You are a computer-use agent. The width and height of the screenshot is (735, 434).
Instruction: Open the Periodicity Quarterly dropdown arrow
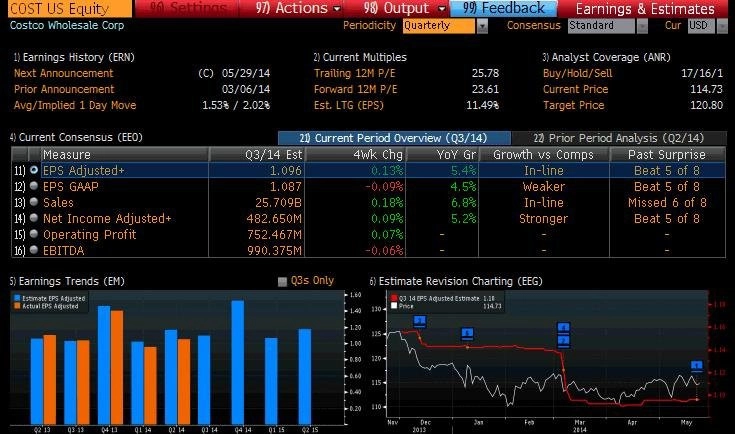[x=482, y=26]
